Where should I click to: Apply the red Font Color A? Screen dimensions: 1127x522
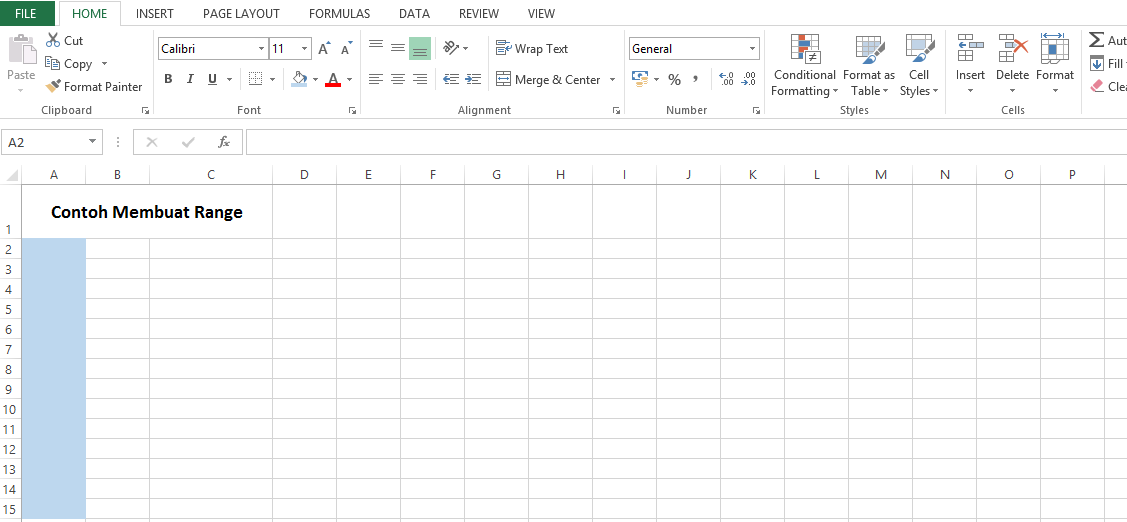[x=333, y=79]
